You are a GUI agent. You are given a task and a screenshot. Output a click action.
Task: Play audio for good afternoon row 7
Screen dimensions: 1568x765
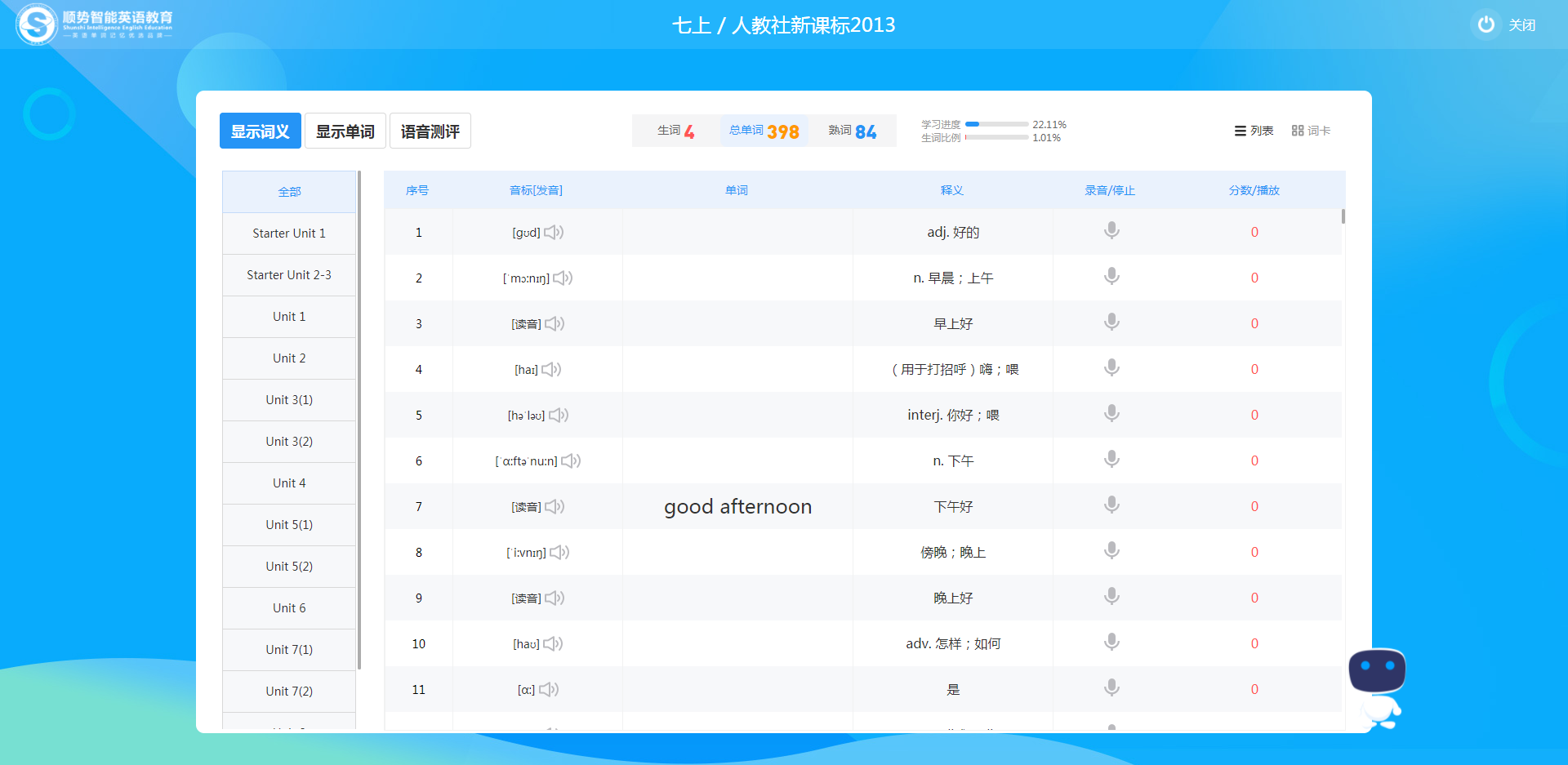(555, 507)
